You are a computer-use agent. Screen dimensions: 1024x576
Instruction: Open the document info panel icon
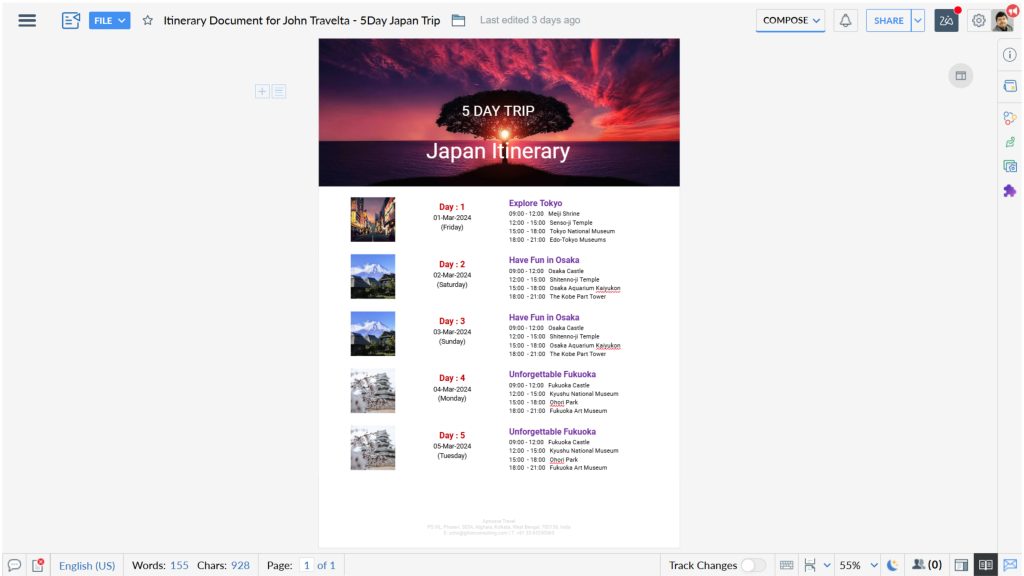[x=1010, y=55]
